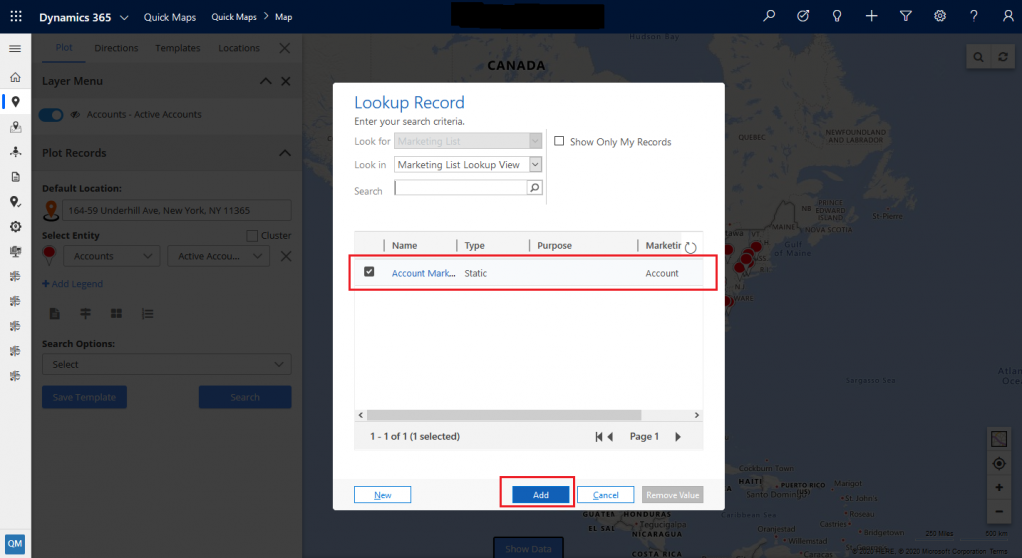Go to first page of lookup results
The height and width of the screenshot is (558, 1022).
click(598, 437)
